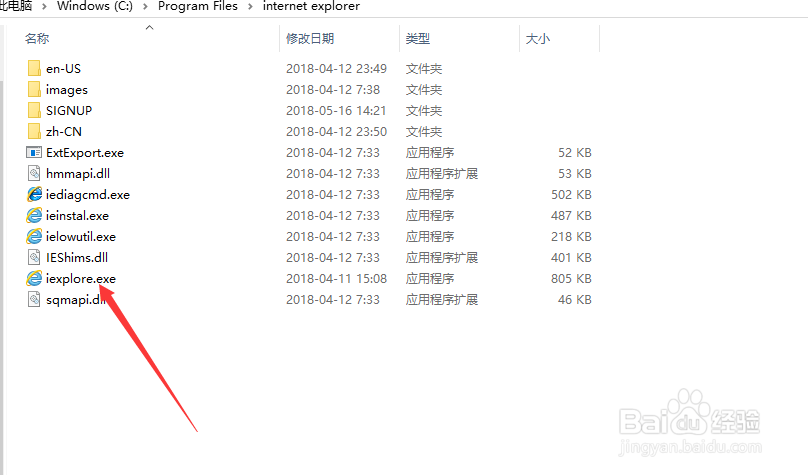The image size is (808, 475).
Task: Click the 2018-04-12 23:50 date of zh-CN
Action: pyautogui.click(x=336, y=131)
